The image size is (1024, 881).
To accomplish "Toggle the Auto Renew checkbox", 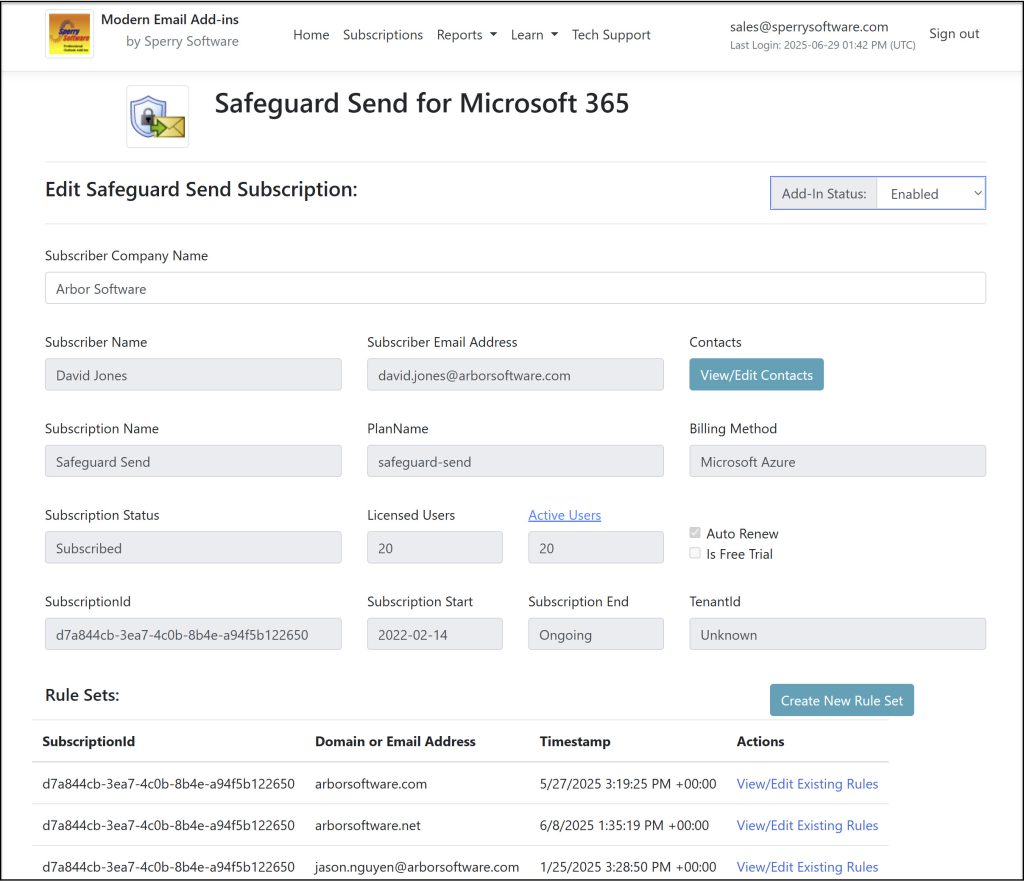I will coord(695,533).
